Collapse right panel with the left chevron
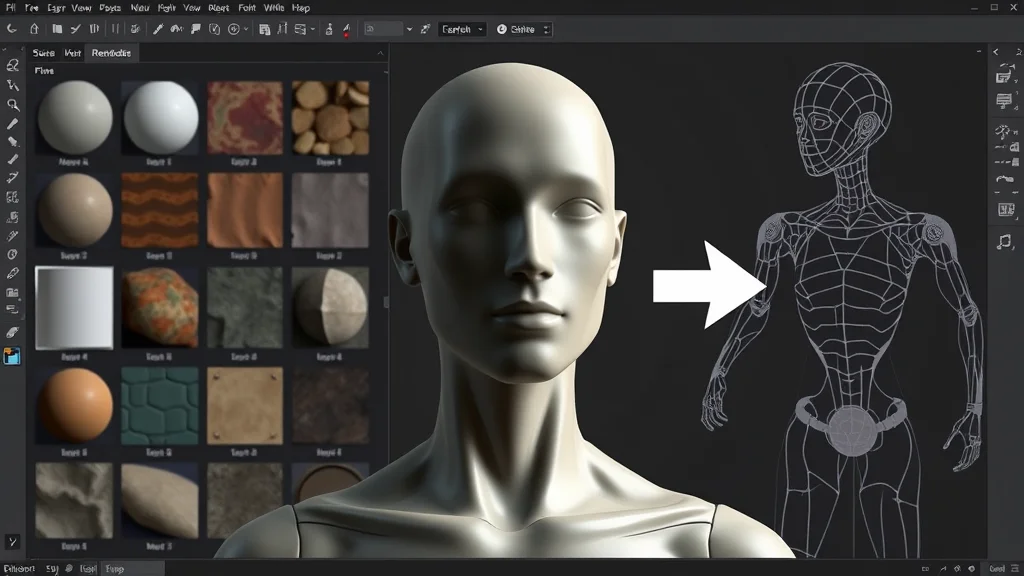This screenshot has height=576, width=1024. [x=996, y=52]
